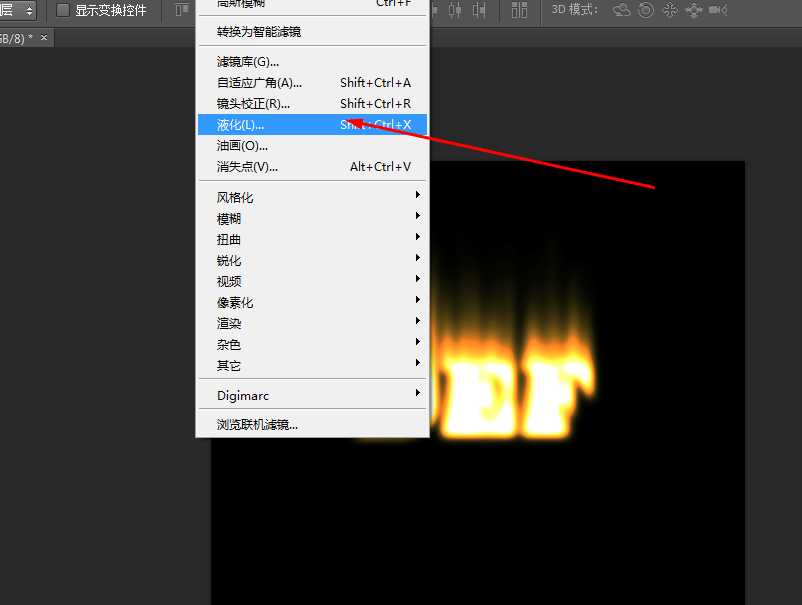Click the align vertical centers icon
This screenshot has width=802, height=605.
pos(456,10)
